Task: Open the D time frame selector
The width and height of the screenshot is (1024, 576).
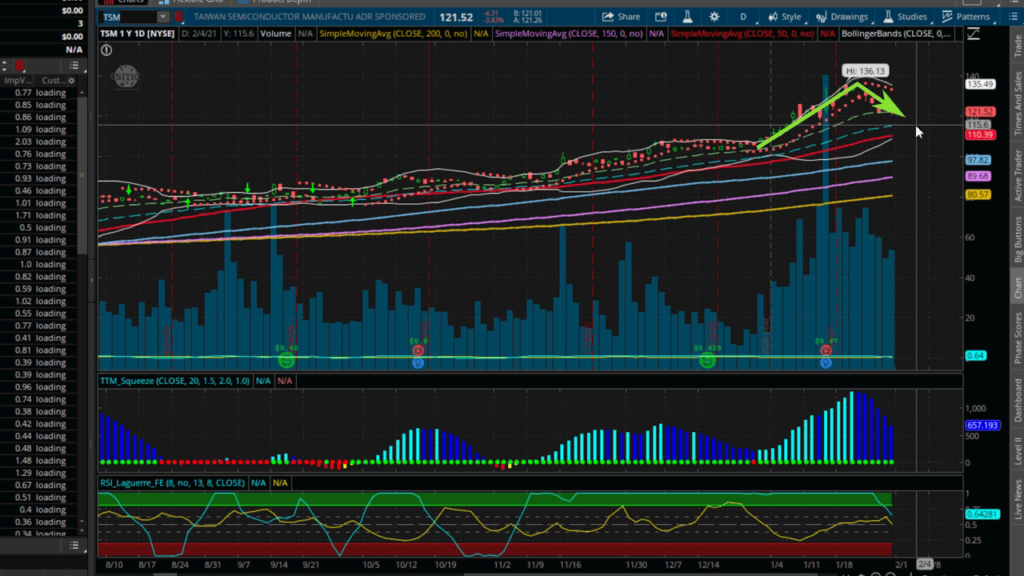Action: click(743, 17)
